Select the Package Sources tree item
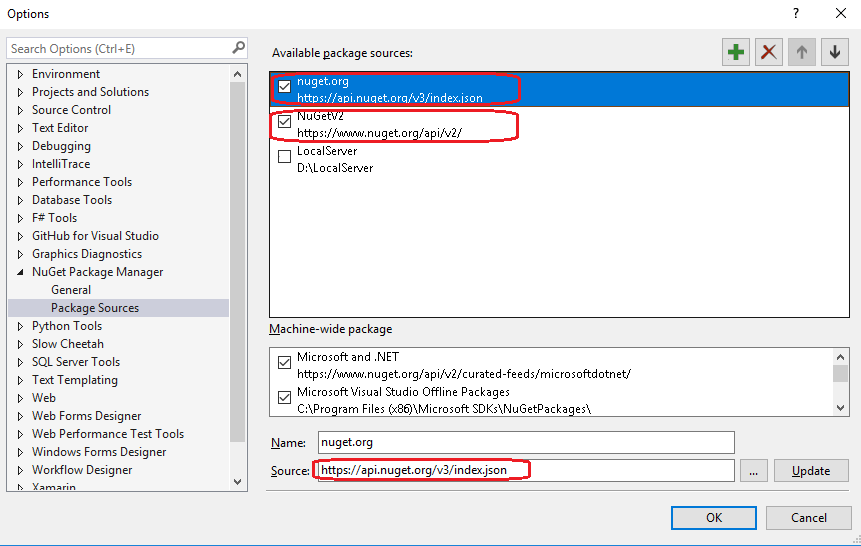861x546 pixels. 95,308
